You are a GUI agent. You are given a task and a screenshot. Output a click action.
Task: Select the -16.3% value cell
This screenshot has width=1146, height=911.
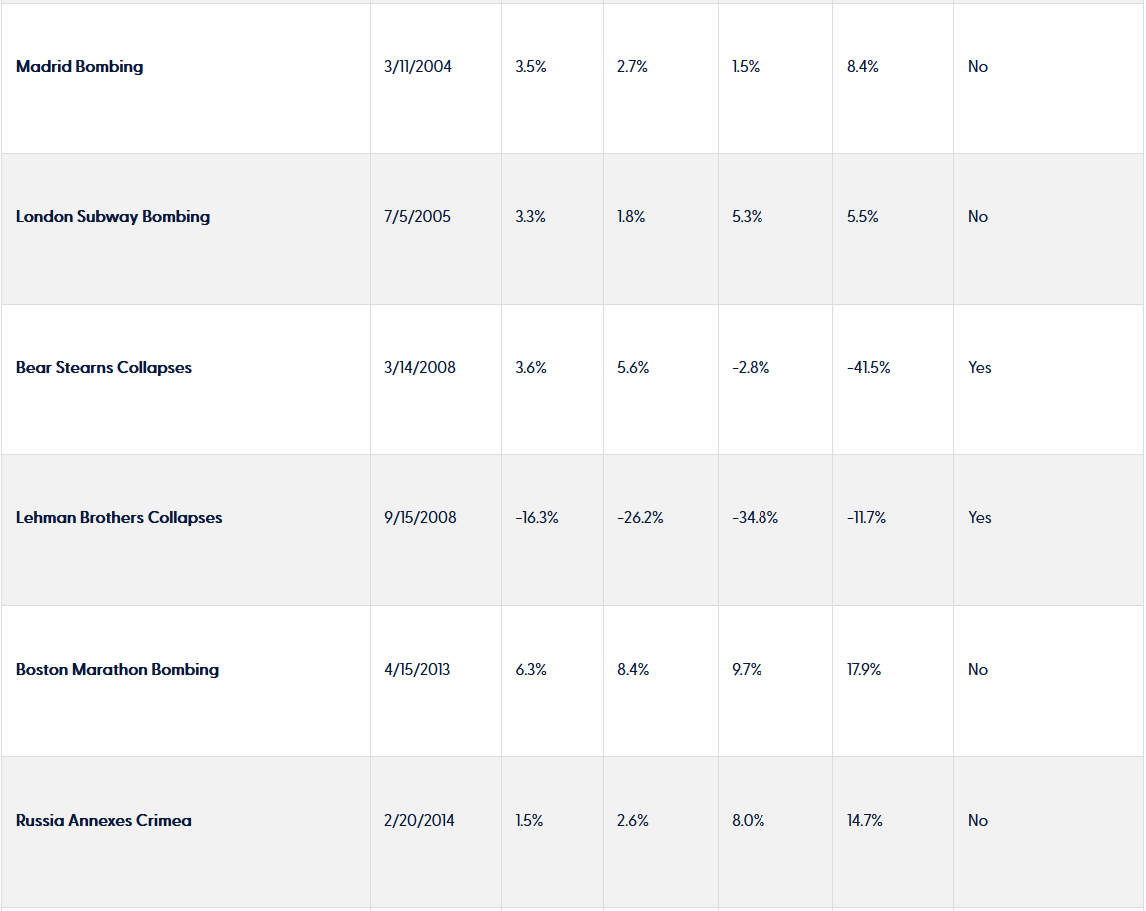click(x=537, y=518)
